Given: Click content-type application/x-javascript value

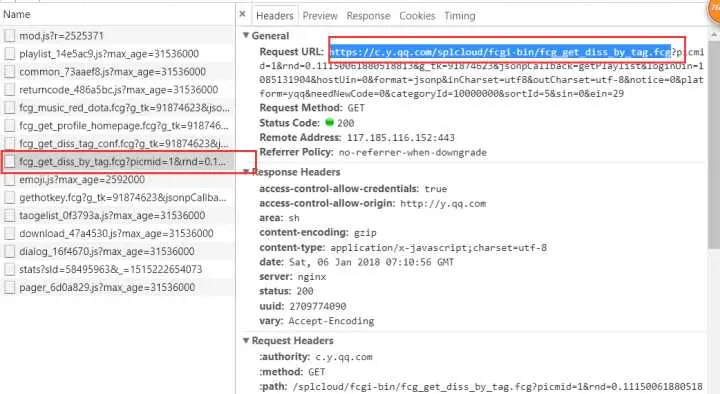Looking at the screenshot, I should click(x=439, y=248).
